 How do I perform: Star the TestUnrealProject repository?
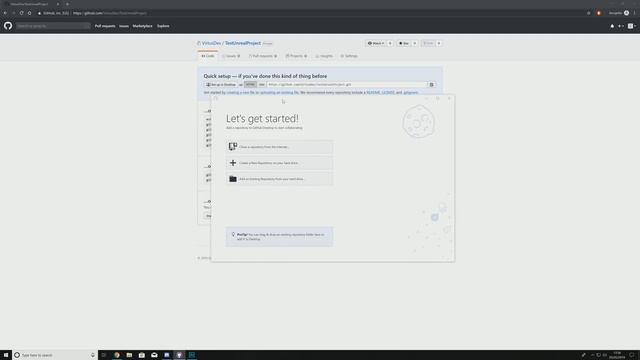click(x=404, y=43)
